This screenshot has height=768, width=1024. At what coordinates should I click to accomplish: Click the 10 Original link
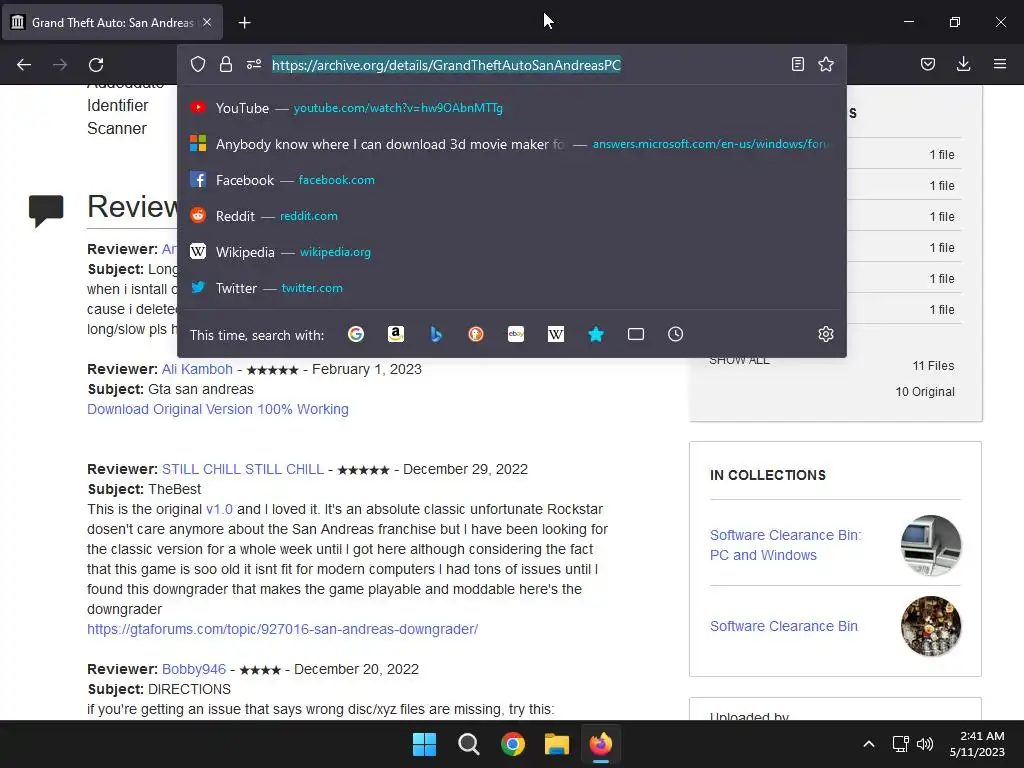(x=925, y=391)
